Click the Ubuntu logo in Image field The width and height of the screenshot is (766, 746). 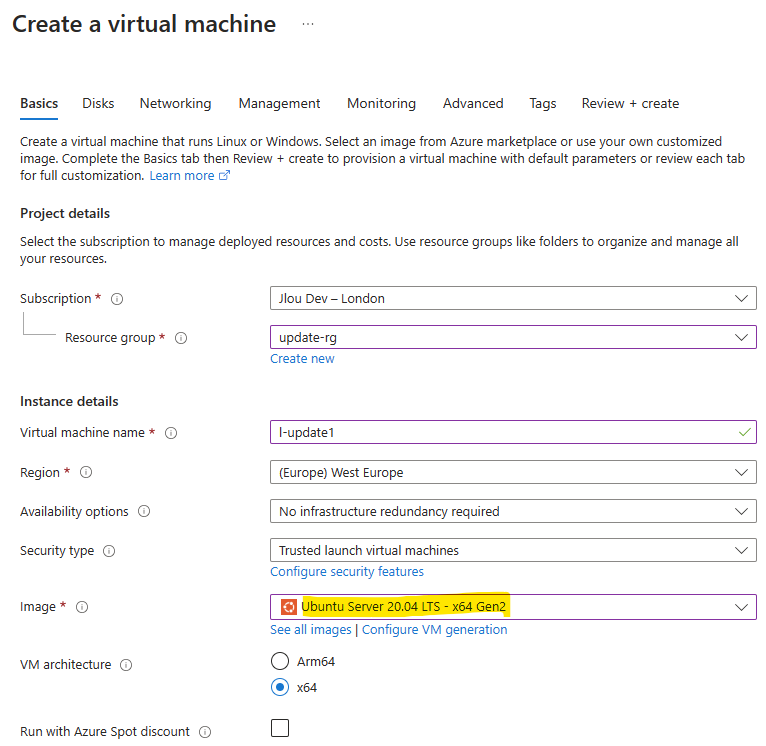[288, 607]
